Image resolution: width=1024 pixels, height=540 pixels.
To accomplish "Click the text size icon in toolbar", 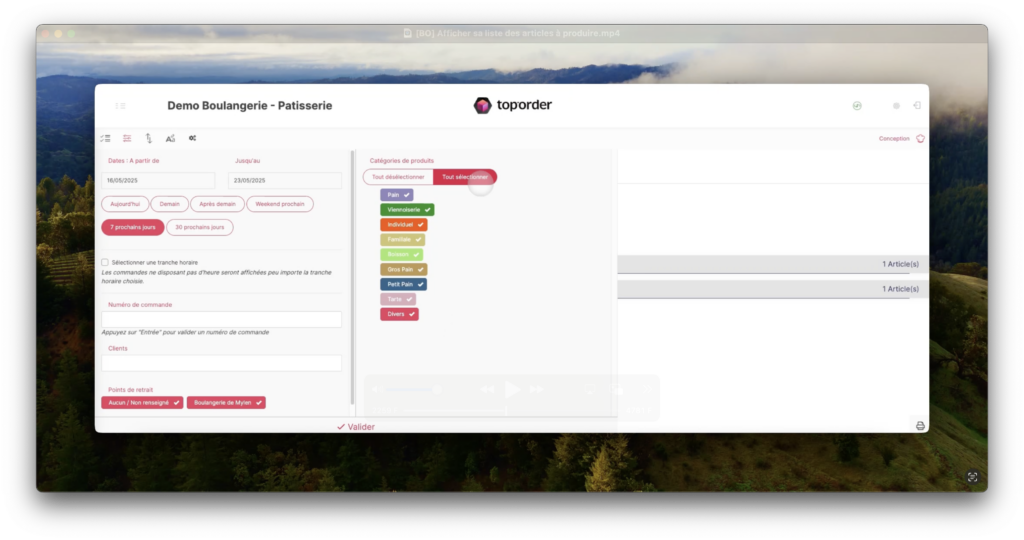I will click(x=170, y=138).
